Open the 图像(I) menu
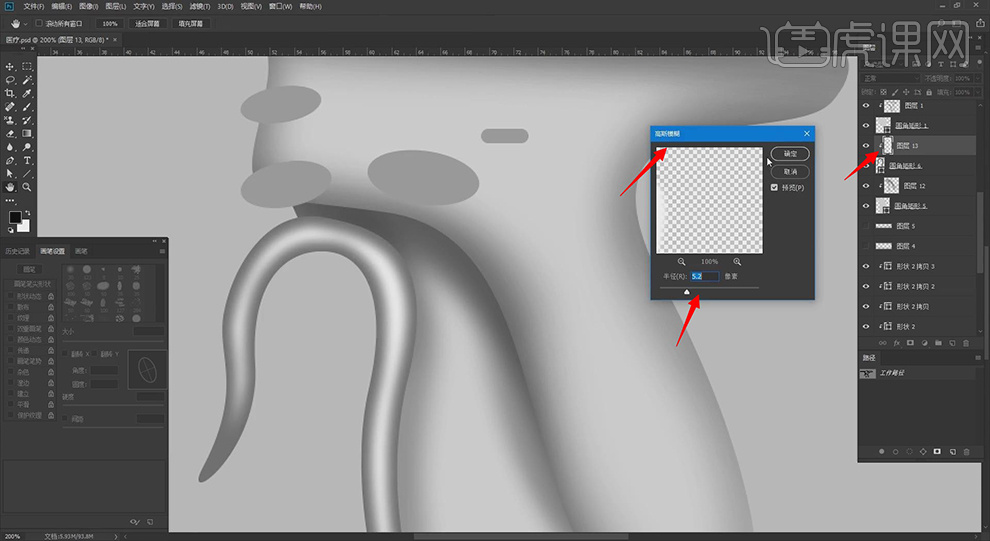This screenshot has height=541, width=990. pos(88,6)
